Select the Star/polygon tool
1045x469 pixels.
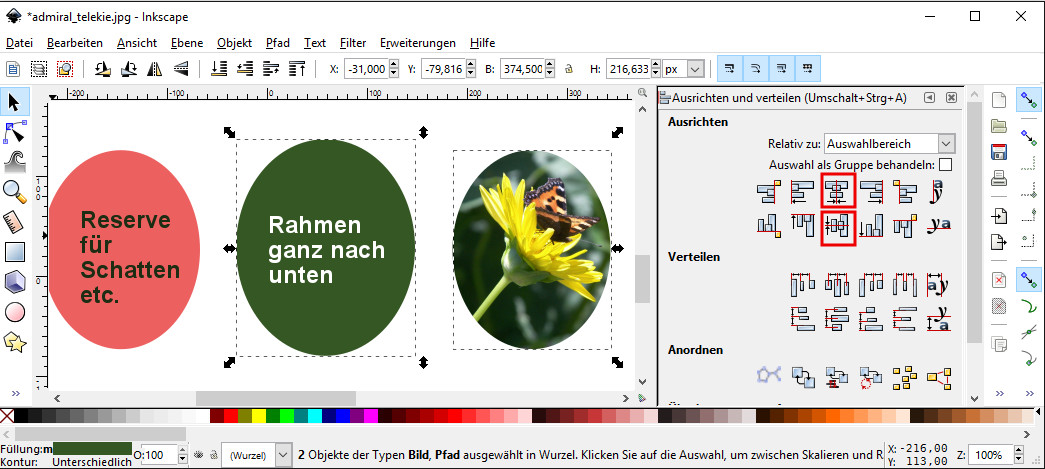pos(14,342)
